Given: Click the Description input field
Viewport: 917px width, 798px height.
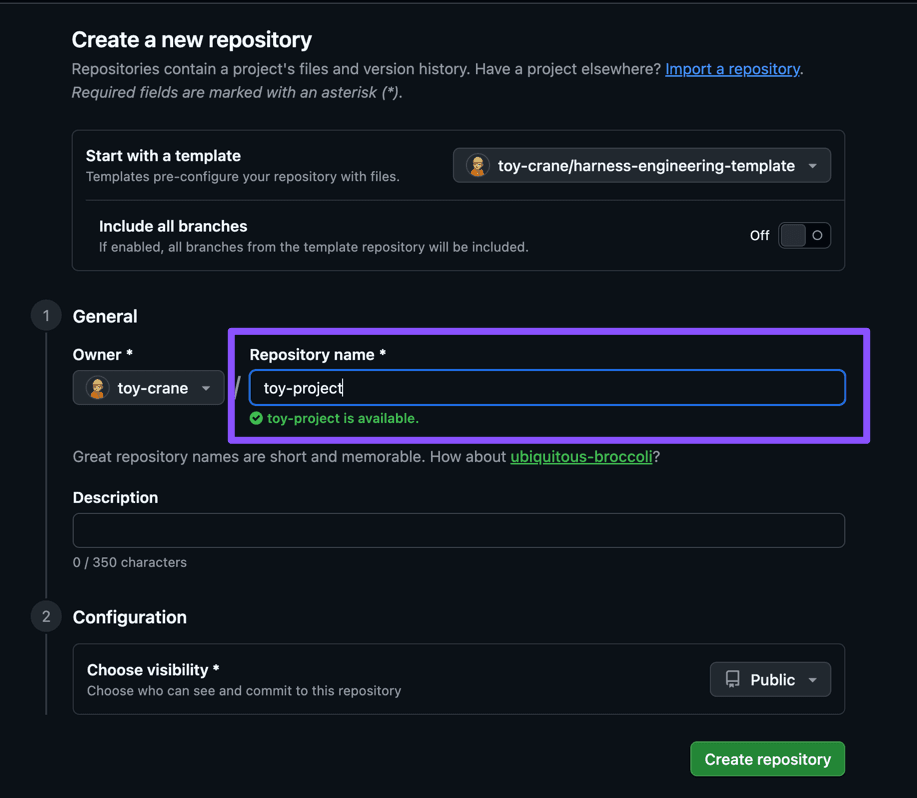Looking at the screenshot, I should point(458,530).
